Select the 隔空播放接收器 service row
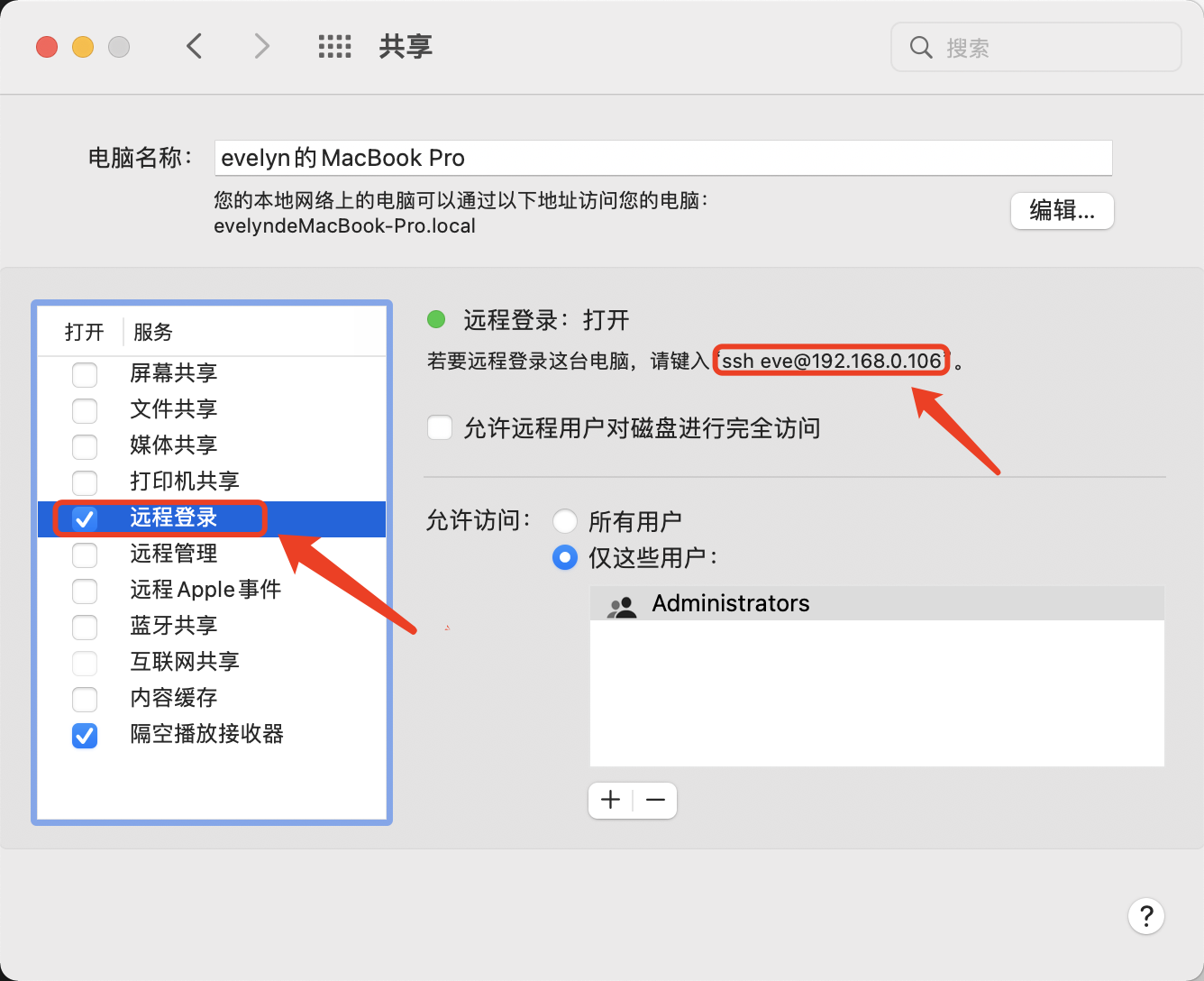 [212, 735]
